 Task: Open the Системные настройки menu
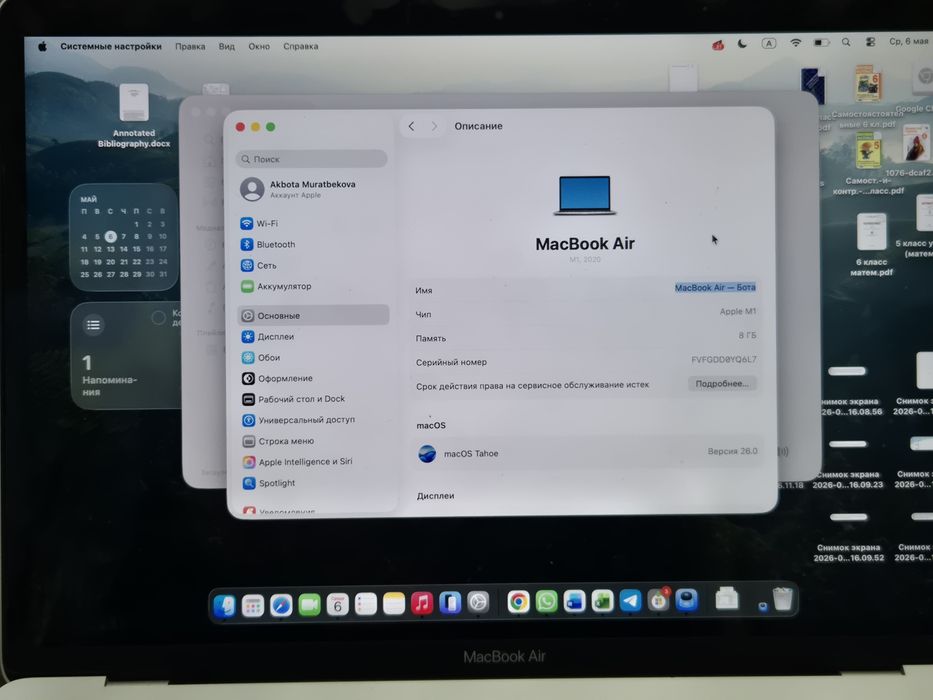coord(111,46)
